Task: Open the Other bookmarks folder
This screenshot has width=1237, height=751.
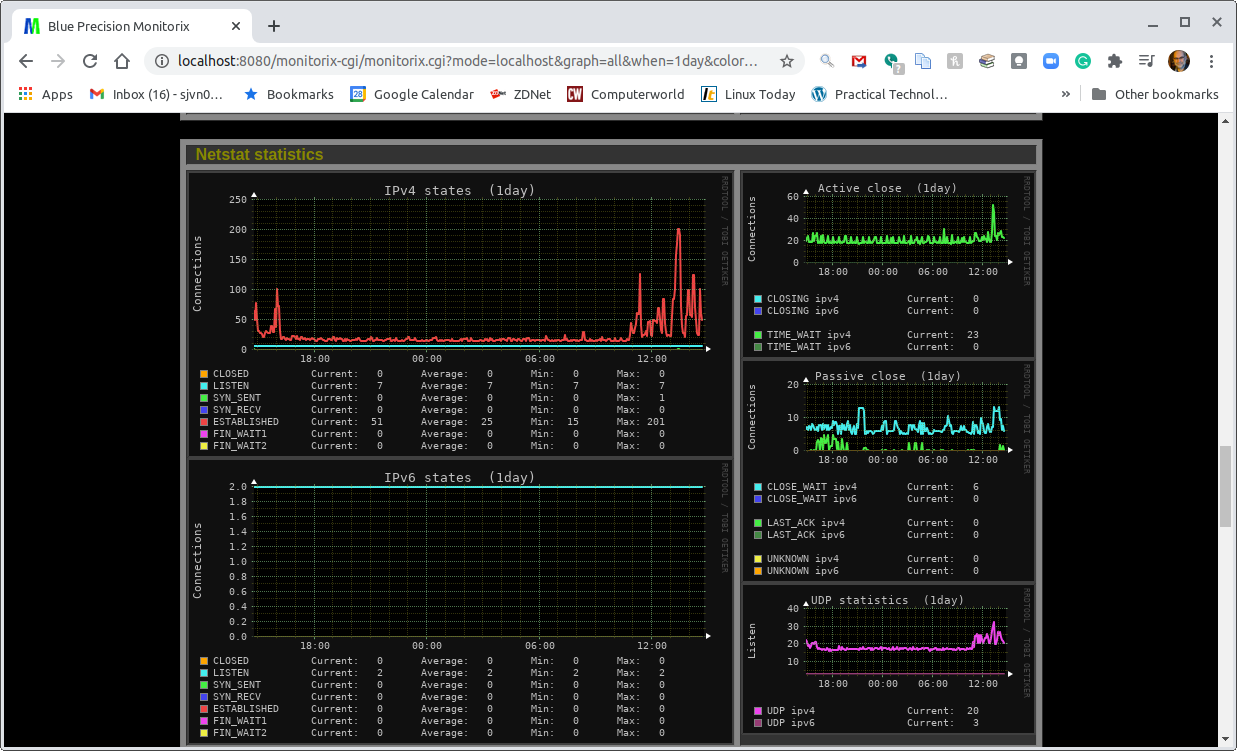Action: tap(1155, 94)
